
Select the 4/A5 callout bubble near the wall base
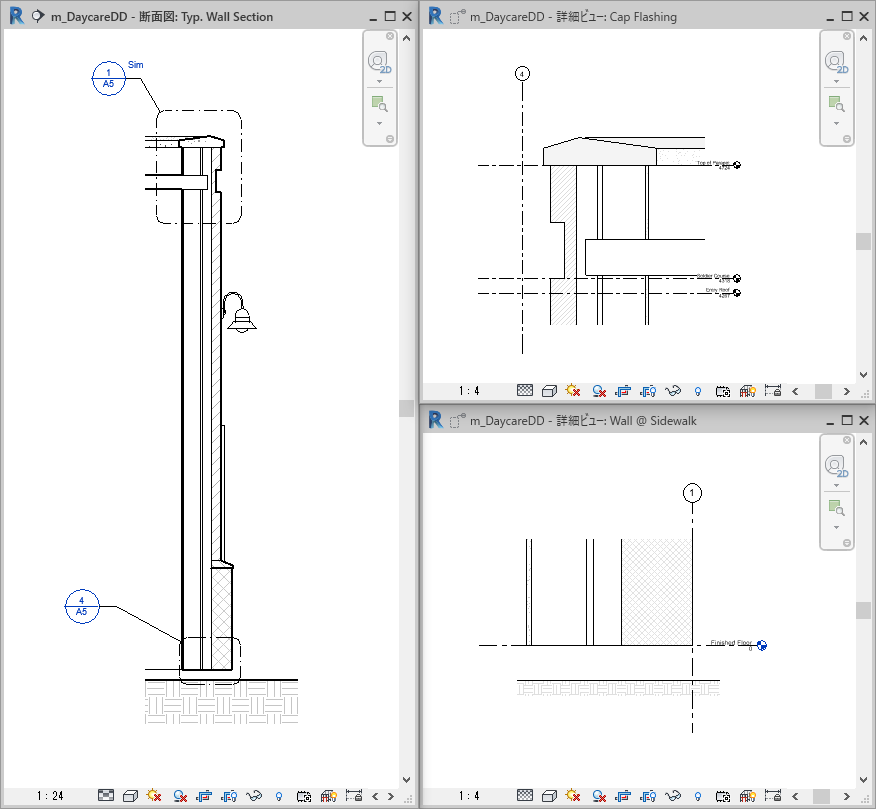pyautogui.click(x=82, y=606)
